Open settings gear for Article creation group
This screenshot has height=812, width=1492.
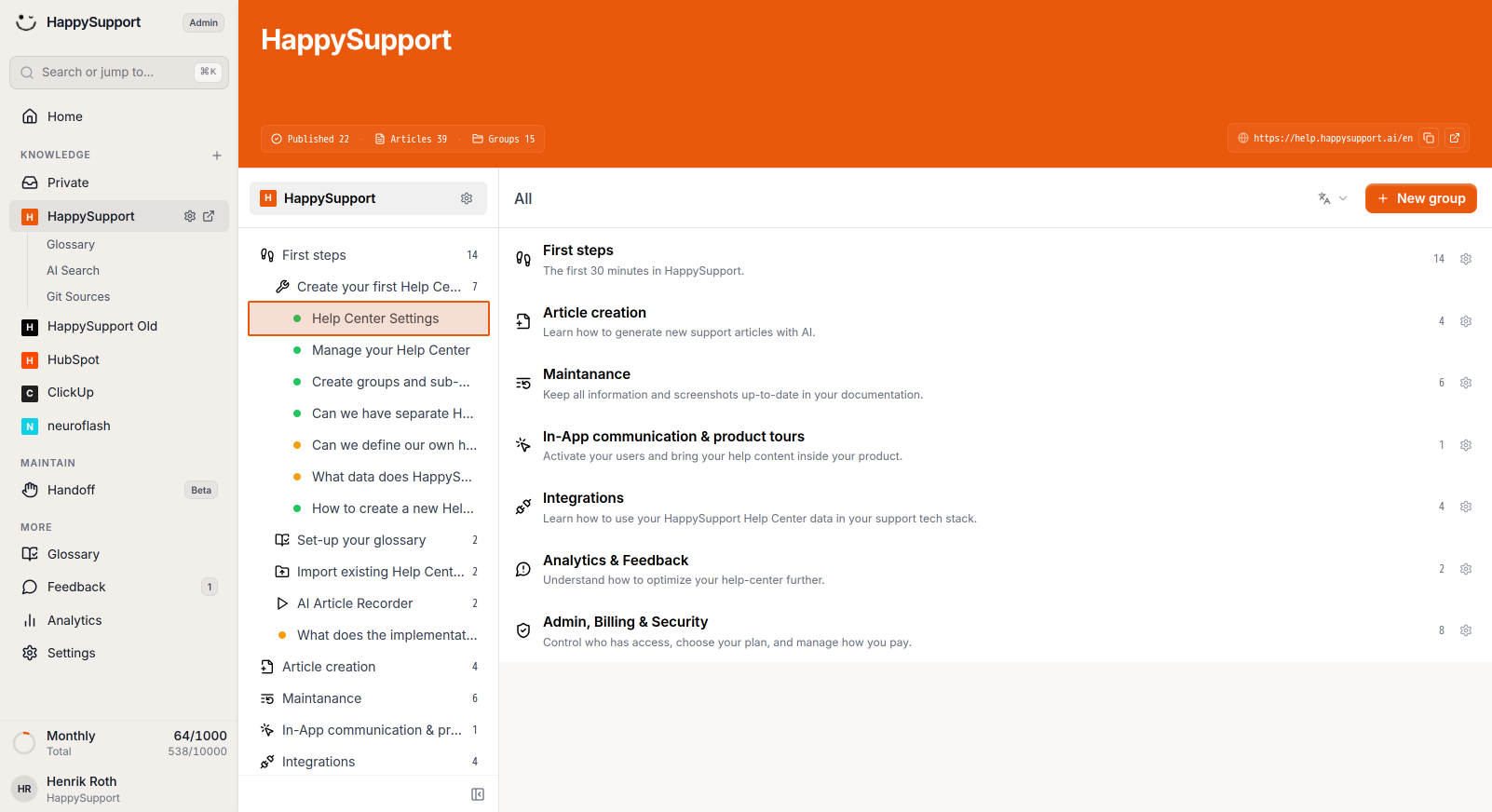point(1466,321)
